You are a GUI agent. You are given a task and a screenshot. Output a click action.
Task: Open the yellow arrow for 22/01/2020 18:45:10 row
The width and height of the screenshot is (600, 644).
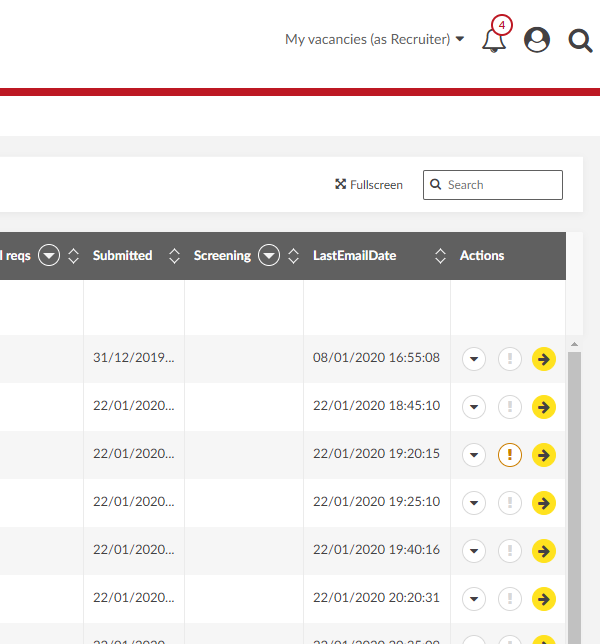click(543, 407)
